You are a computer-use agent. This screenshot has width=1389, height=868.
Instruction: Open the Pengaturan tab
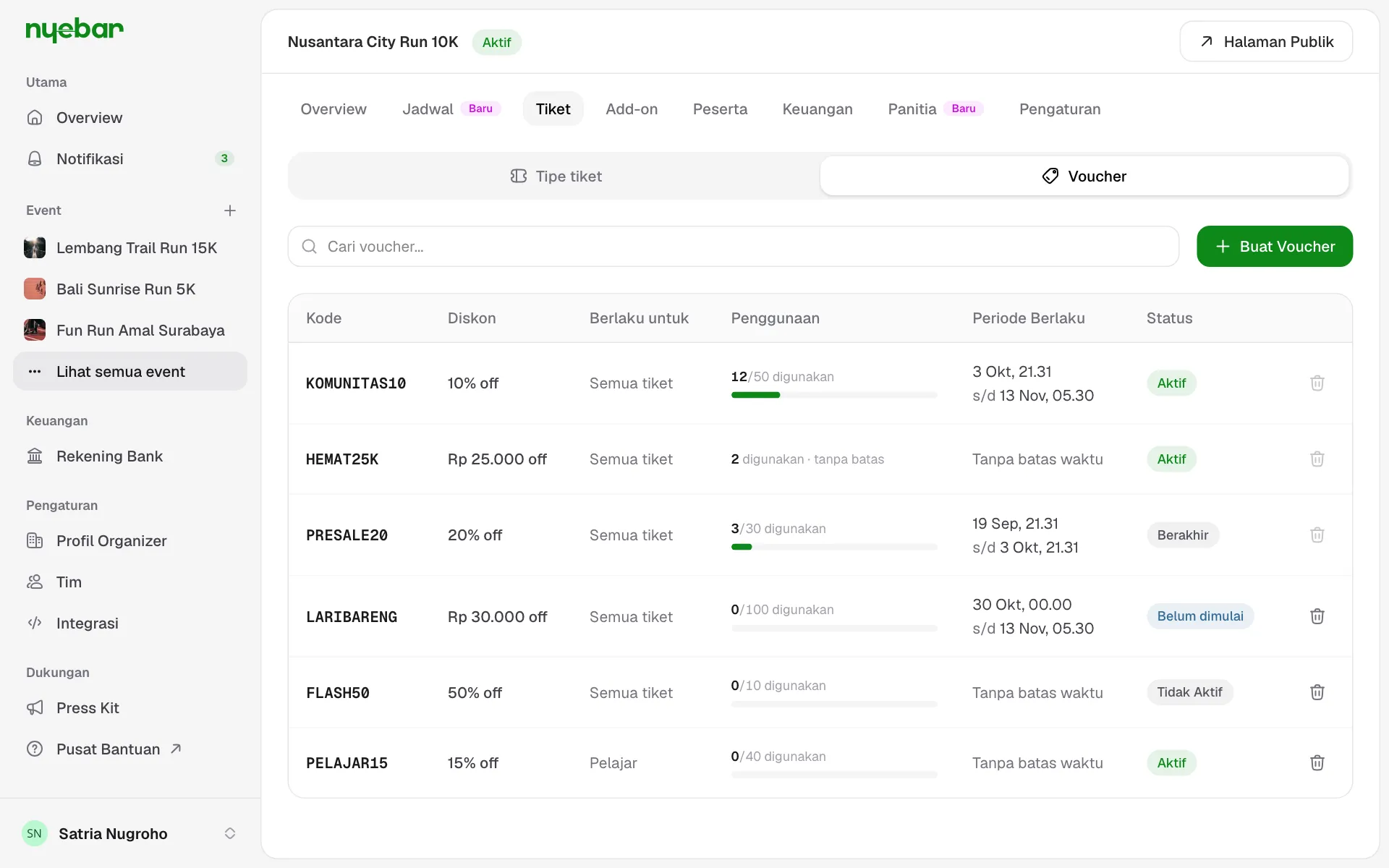pyautogui.click(x=1060, y=109)
